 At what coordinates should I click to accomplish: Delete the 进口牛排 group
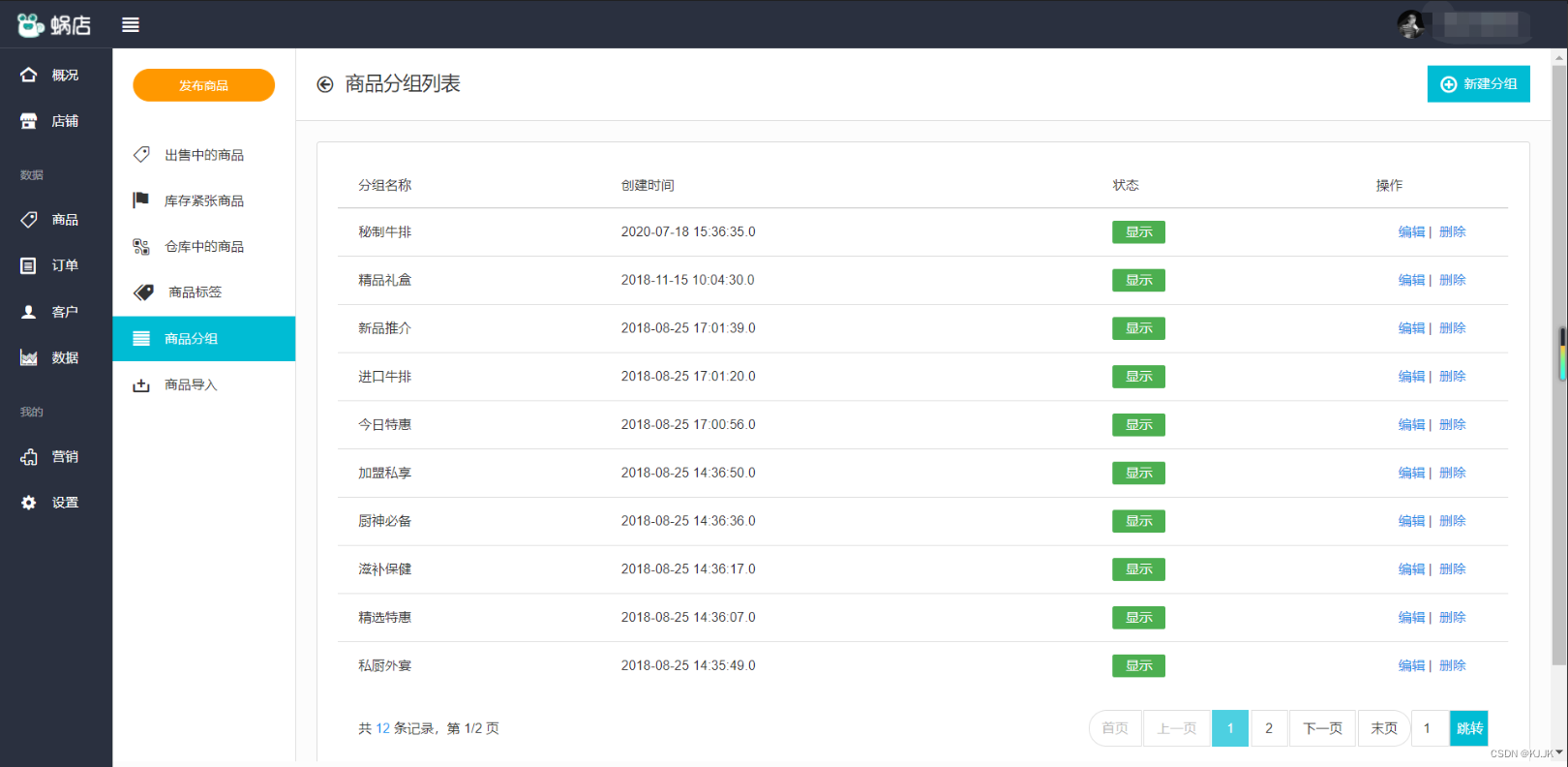pyautogui.click(x=1453, y=376)
